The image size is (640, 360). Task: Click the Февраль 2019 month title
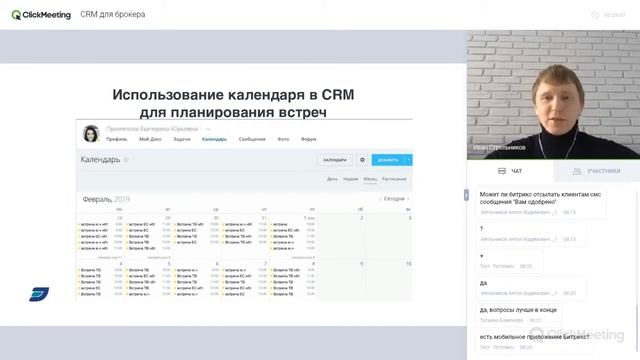[106, 199]
